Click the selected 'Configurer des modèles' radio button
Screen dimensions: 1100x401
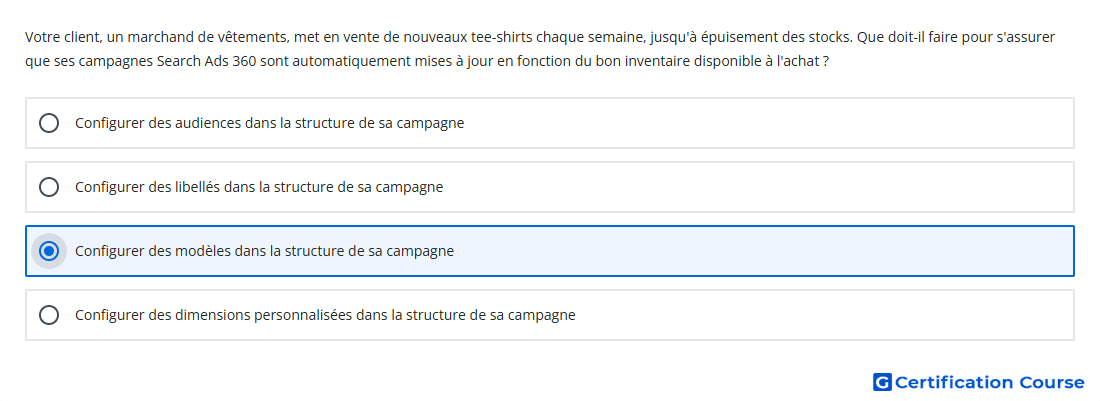point(48,251)
